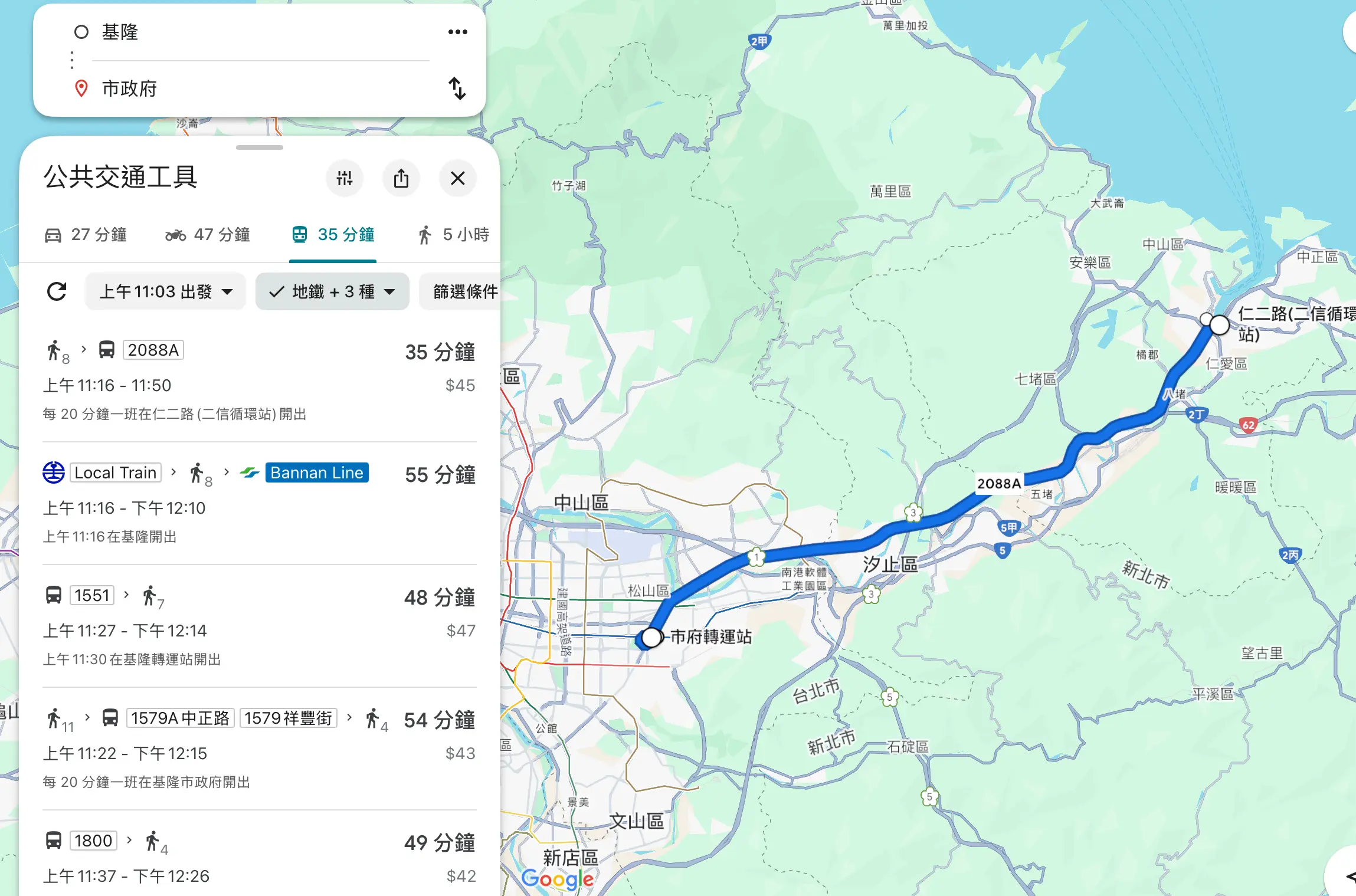Click 文山區 map label

click(x=637, y=820)
